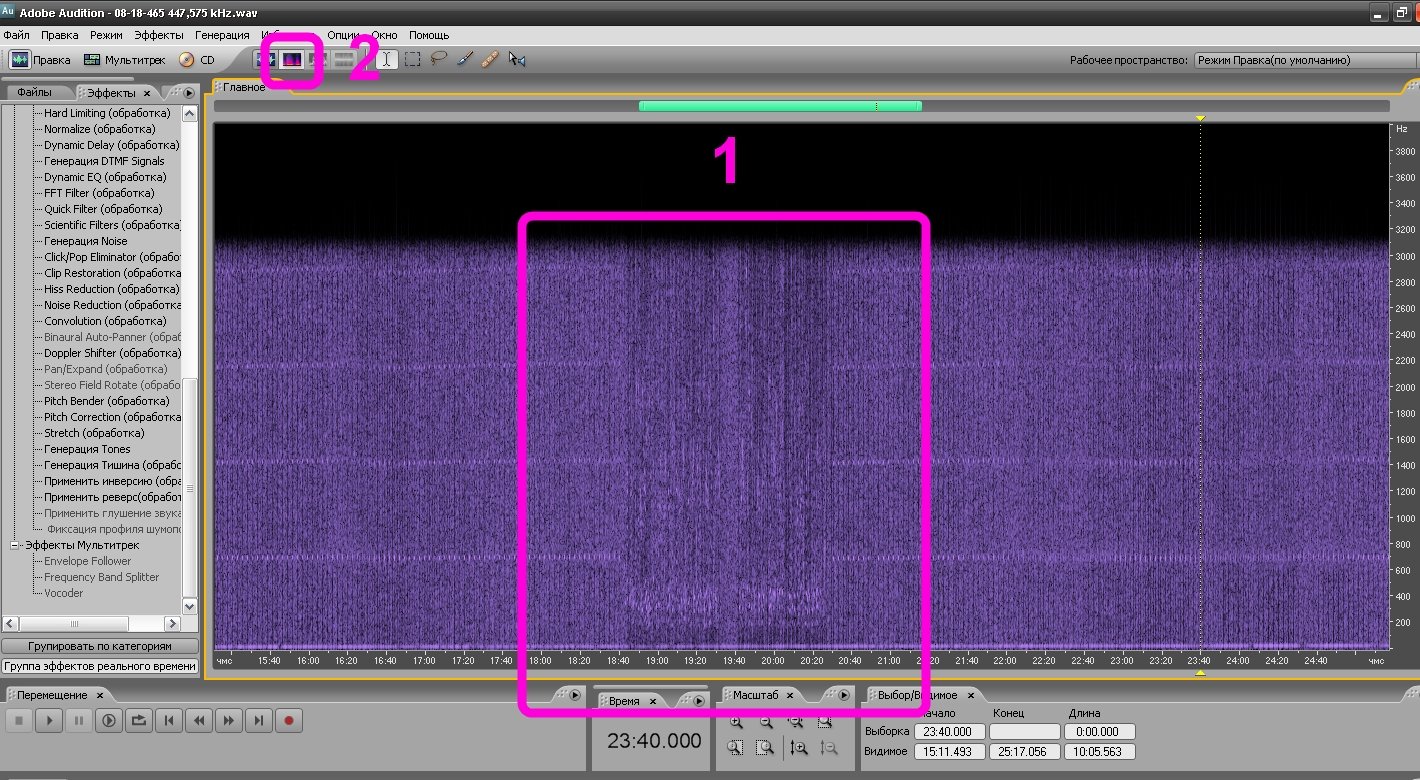Click effects list horizontal scroll right arrow
Image resolution: width=1420 pixels, height=780 pixels.
click(x=170, y=623)
